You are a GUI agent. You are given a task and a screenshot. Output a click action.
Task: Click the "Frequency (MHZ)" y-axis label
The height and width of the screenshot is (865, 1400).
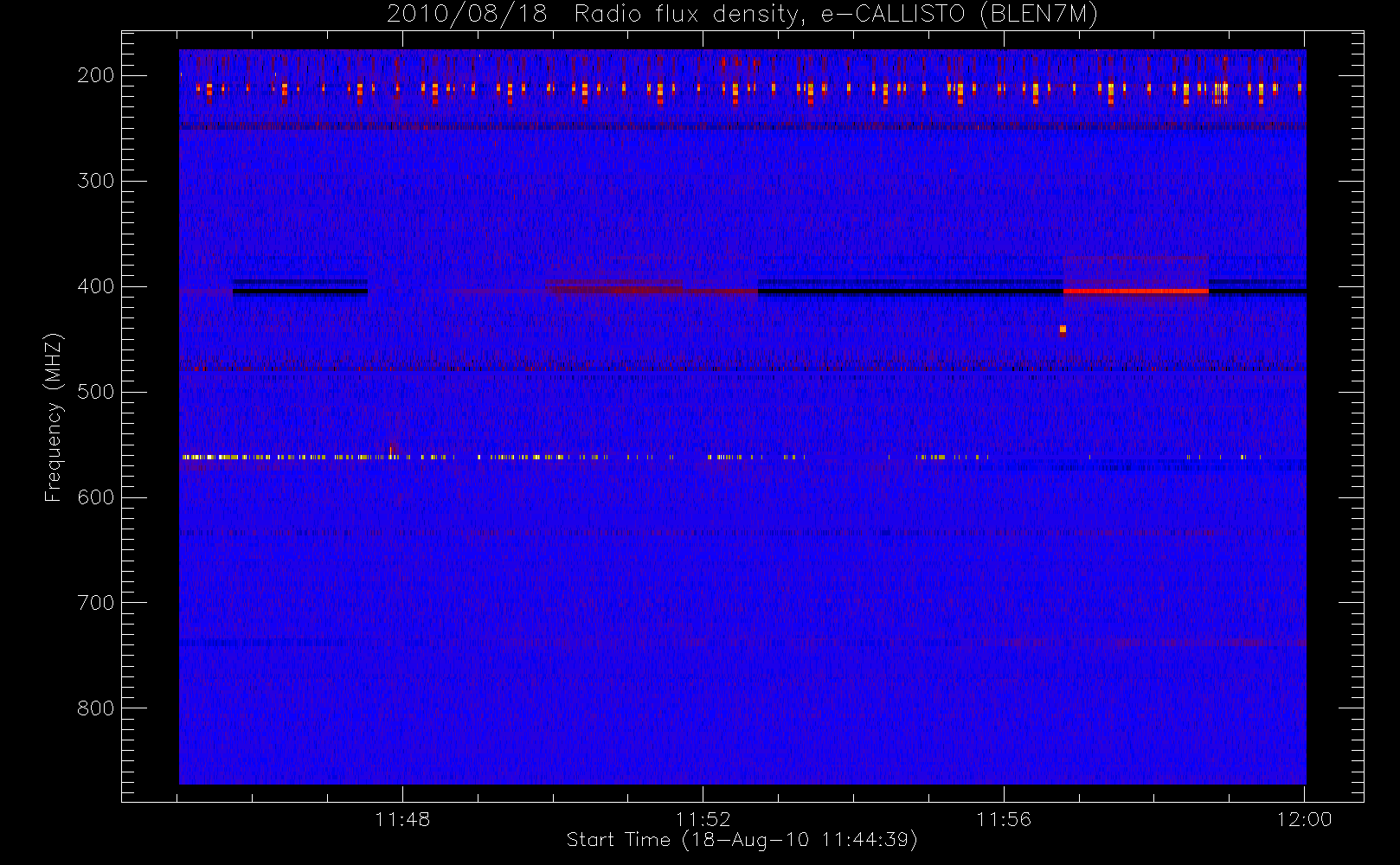[x=54, y=417]
